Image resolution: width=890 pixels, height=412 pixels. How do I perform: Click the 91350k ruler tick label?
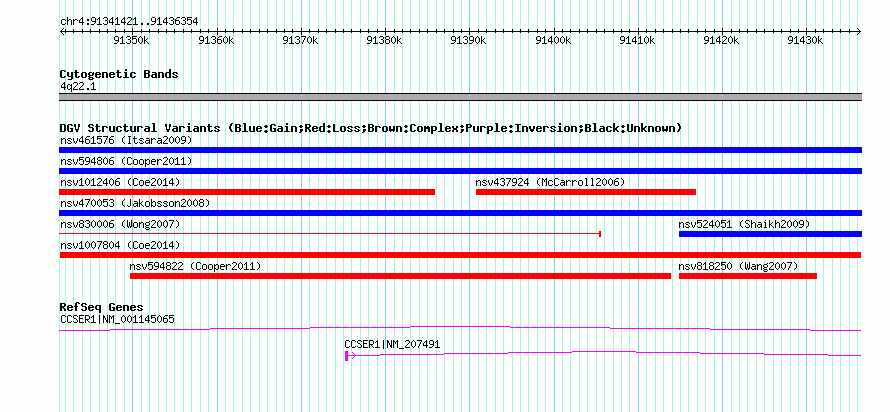(x=132, y=40)
